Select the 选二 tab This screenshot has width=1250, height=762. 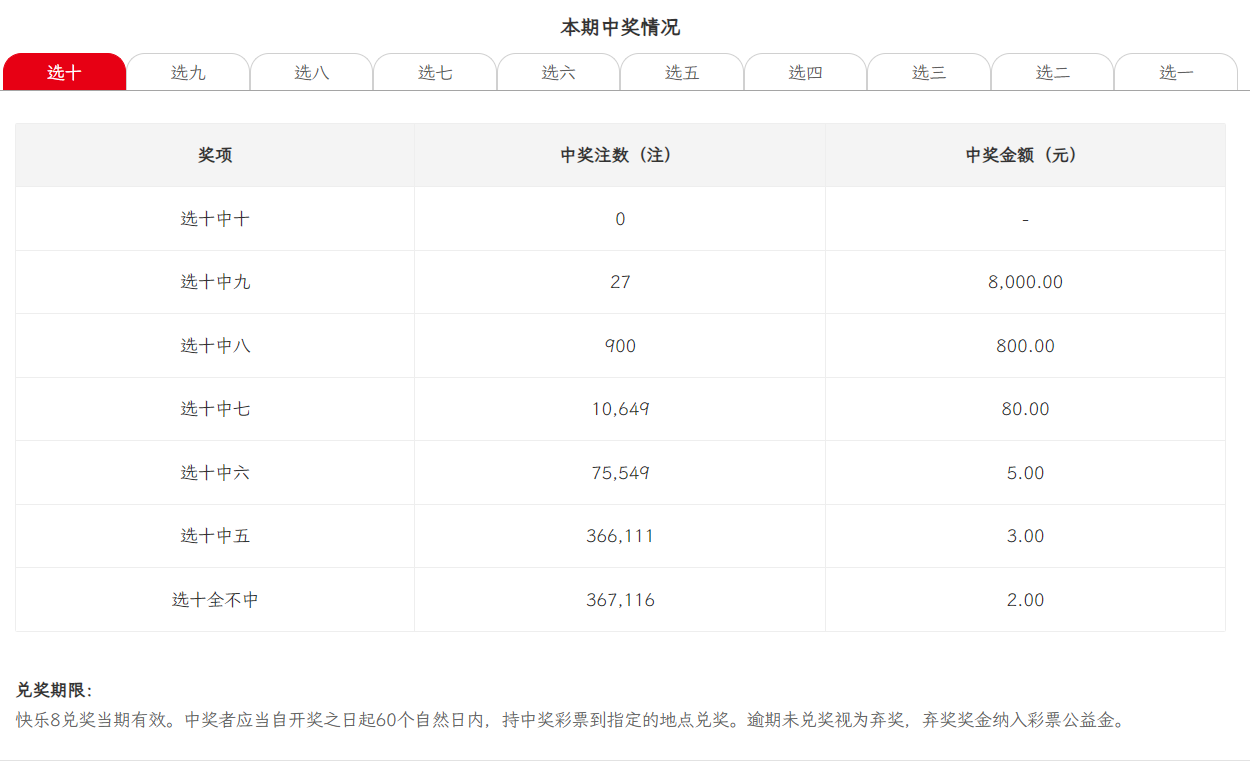coord(1052,72)
